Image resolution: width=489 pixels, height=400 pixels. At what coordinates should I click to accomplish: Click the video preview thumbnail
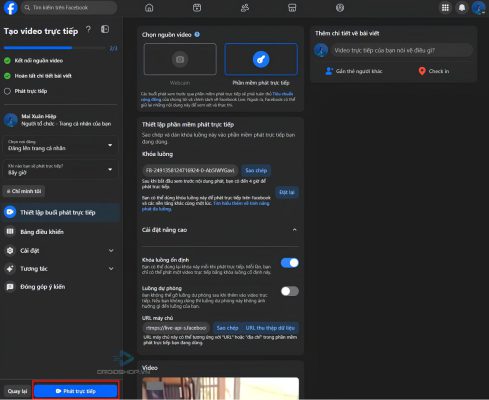(220, 388)
